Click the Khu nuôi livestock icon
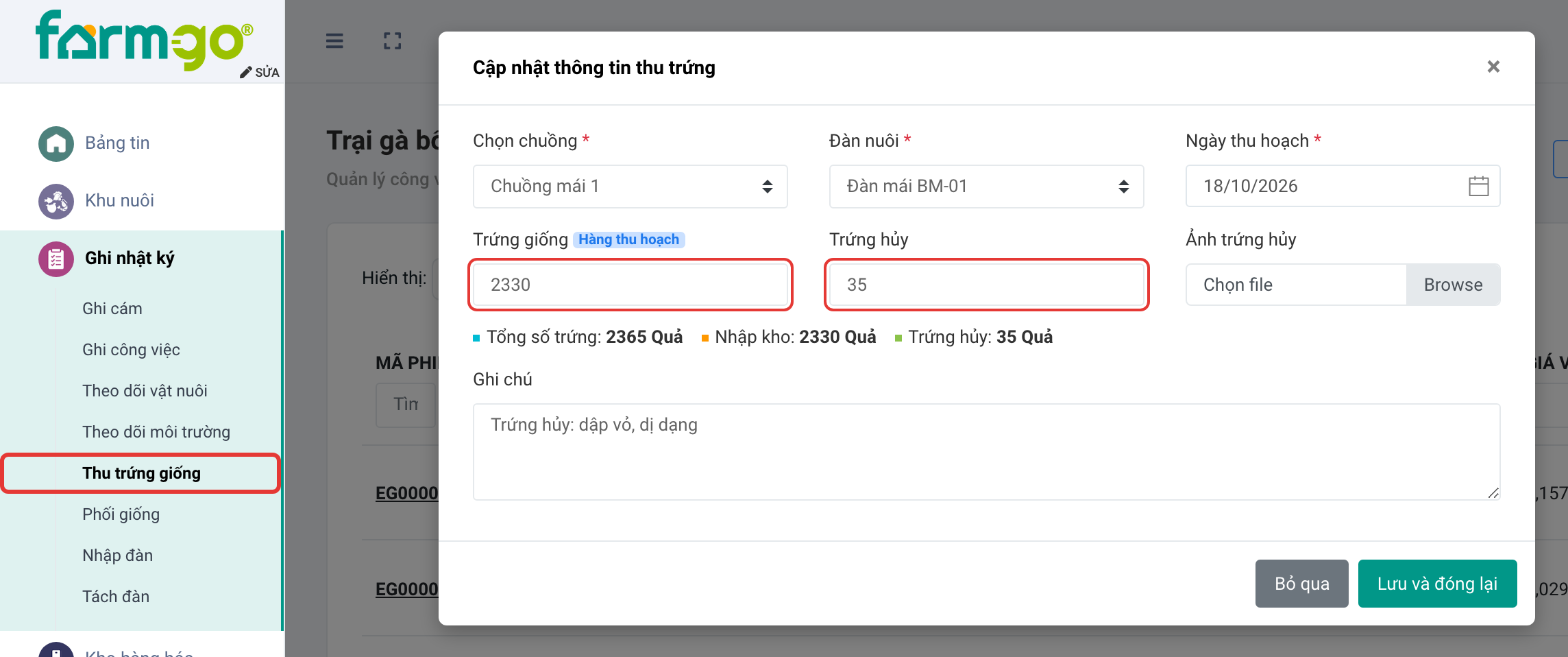 (56, 201)
